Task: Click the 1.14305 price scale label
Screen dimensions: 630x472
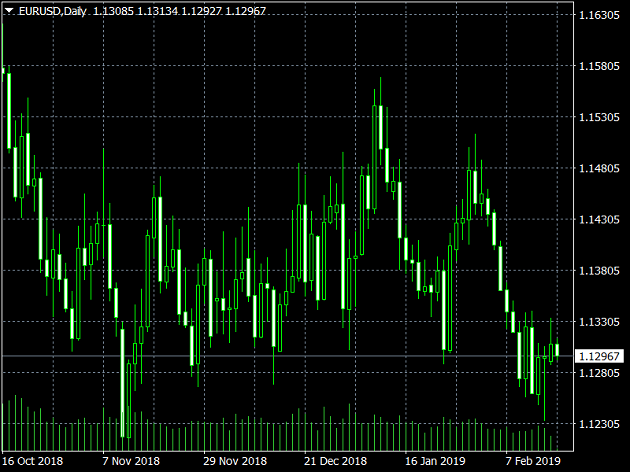Action: click(x=599, y=220)
